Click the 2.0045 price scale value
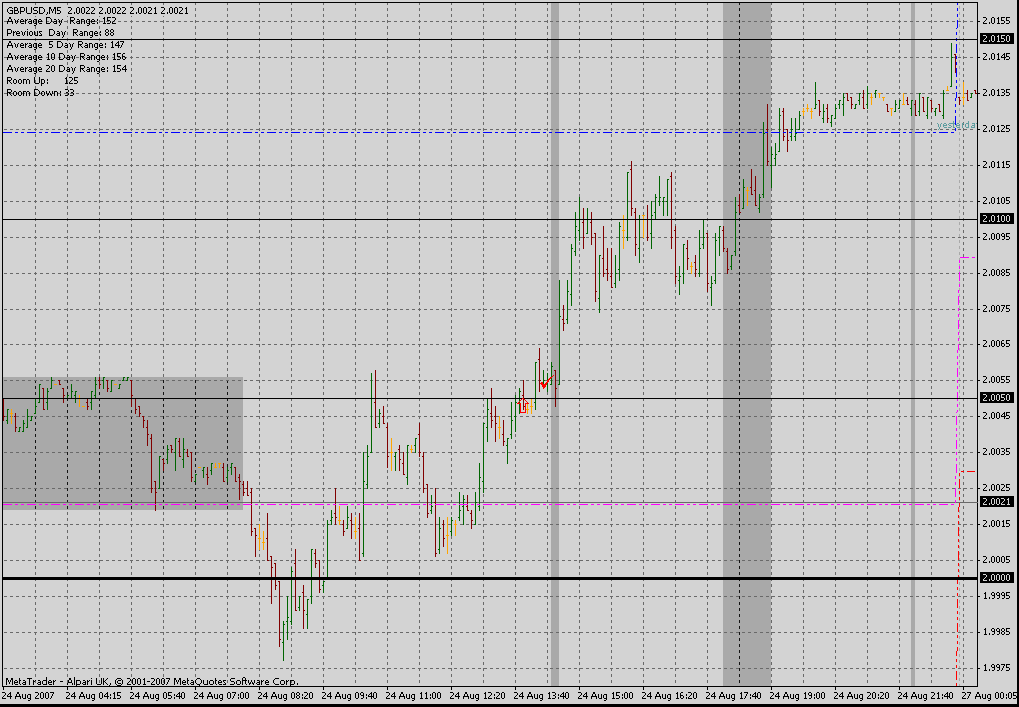Viewport: 1019px width, 707px height. point(996,415)
